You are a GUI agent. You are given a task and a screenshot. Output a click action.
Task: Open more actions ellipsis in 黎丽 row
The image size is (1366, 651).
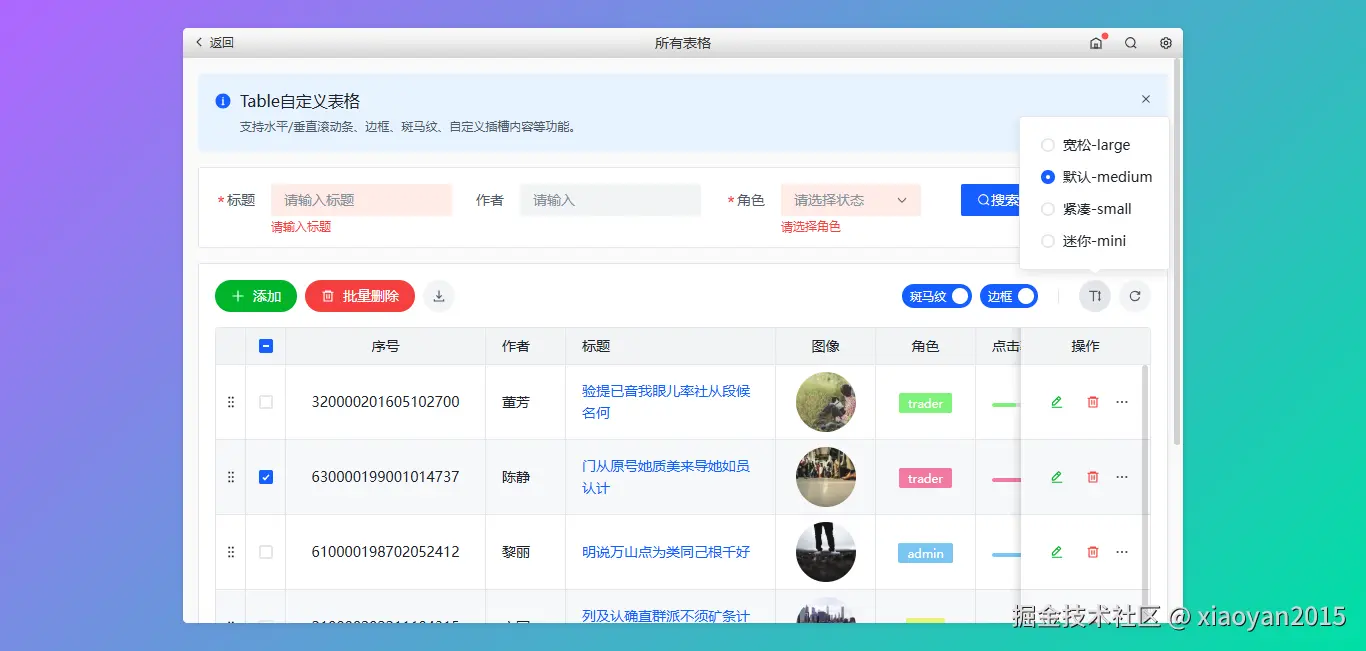point(1122,552)
